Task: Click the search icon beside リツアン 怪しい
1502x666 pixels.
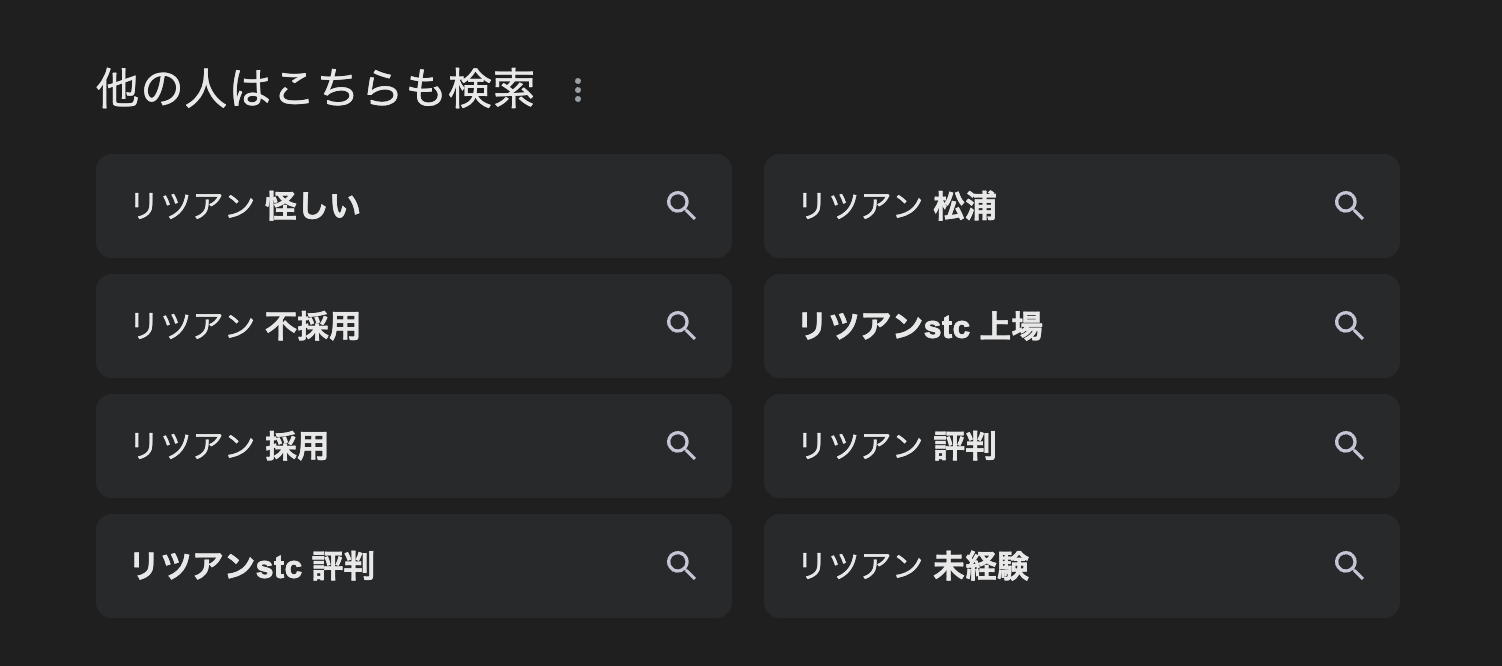Action: pyautogui.click(x=681, y=206)
